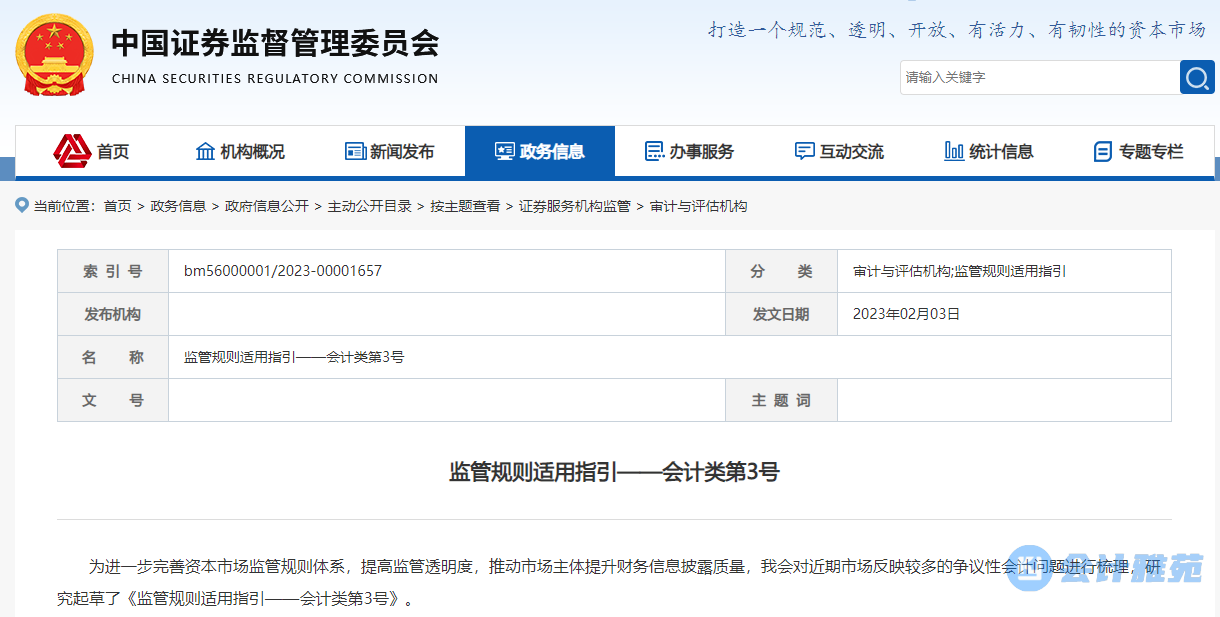This screenshot has height=617, width=1220.
Task: Click the 发文日期 table label
Action: tap(781, 314)
